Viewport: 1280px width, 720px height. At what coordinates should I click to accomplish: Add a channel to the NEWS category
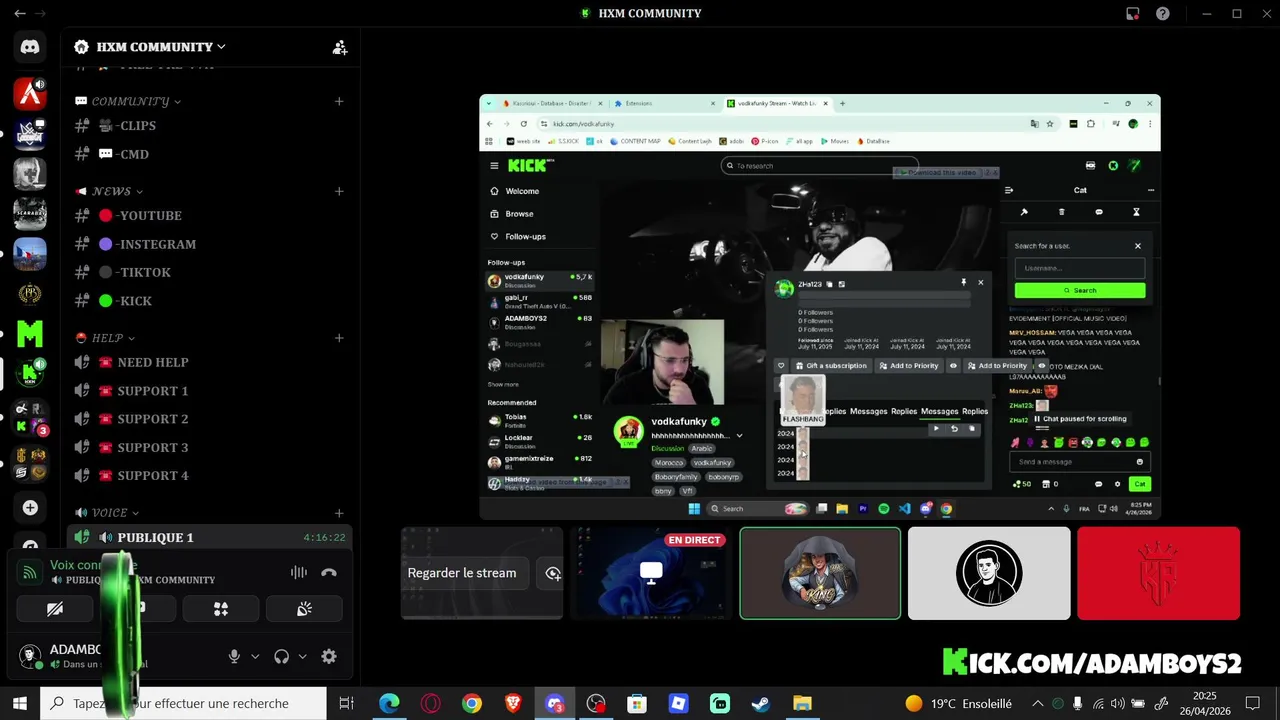[x=339, y=191]
